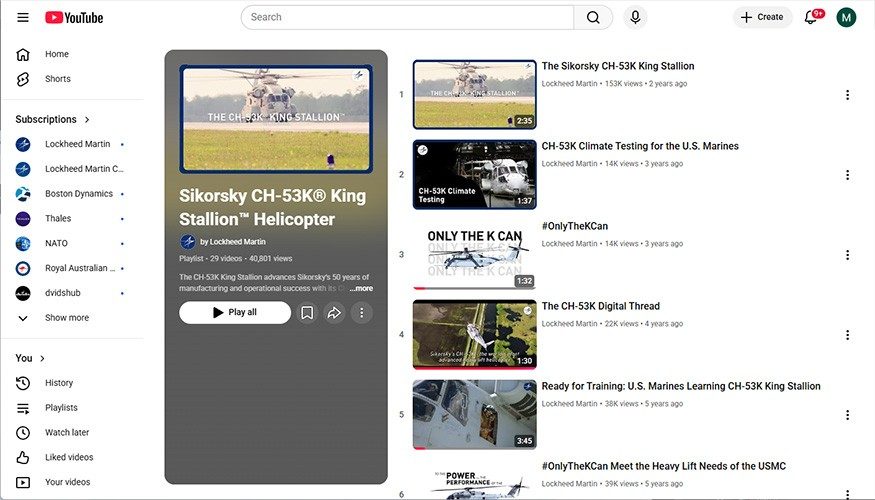Open Liked videos in the sidebar
875x500 pixels.
pos(71,457)
